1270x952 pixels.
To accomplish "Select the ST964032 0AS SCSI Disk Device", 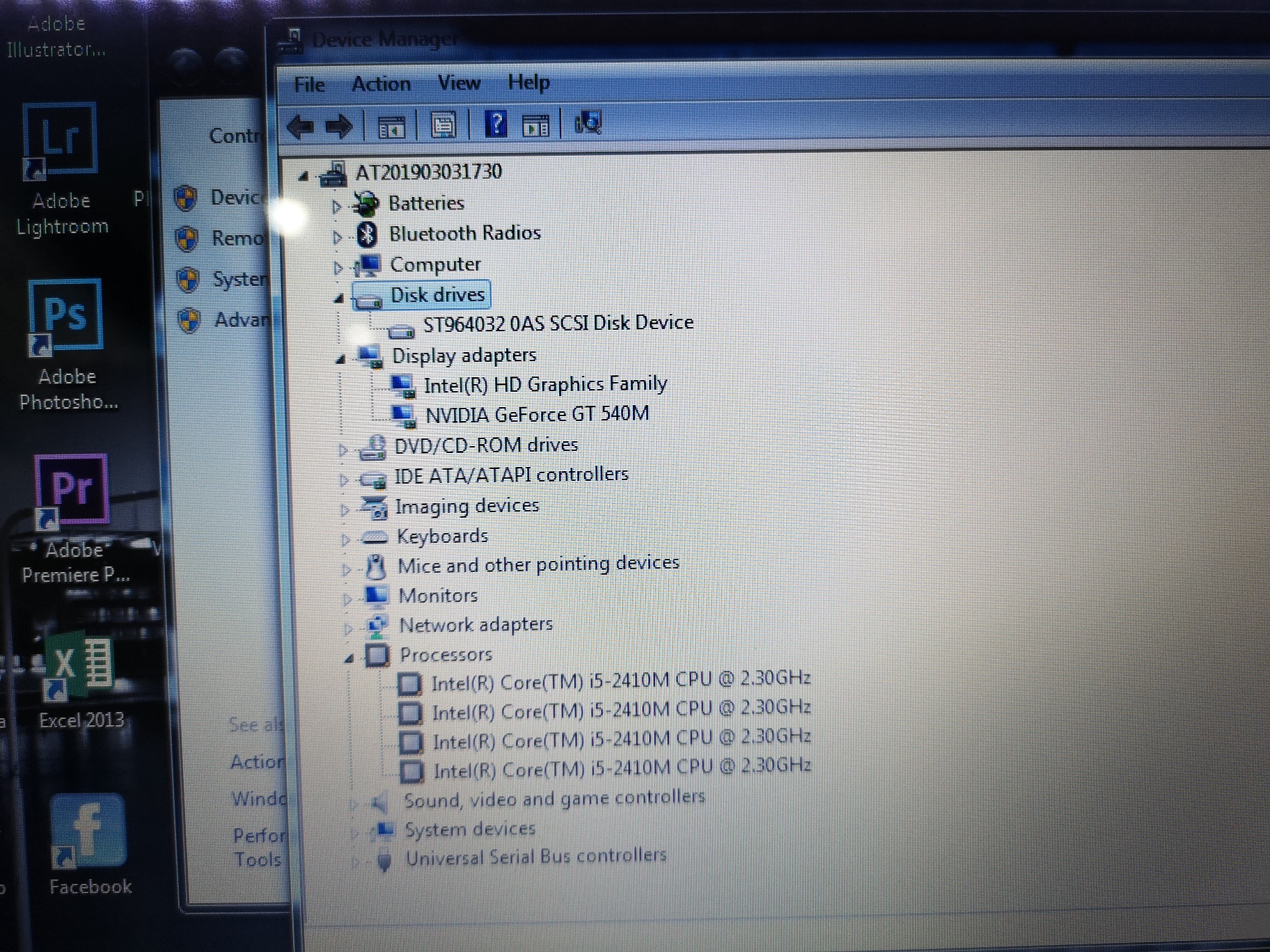I will click(x=558, y=322).
